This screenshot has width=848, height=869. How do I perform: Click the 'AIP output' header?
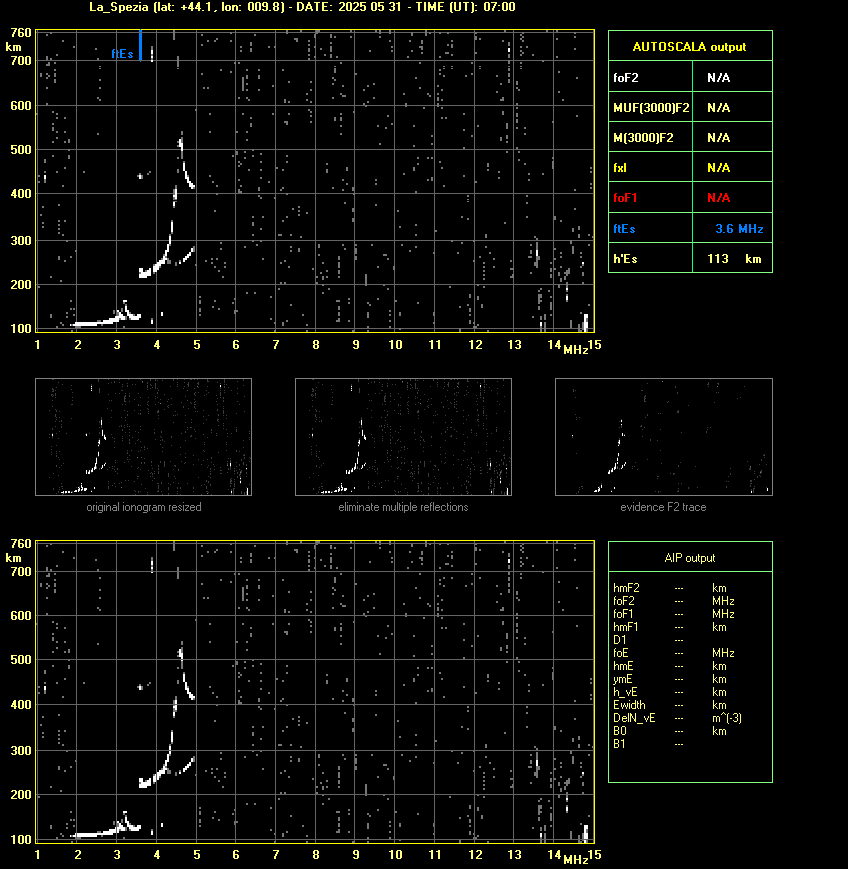689,558
